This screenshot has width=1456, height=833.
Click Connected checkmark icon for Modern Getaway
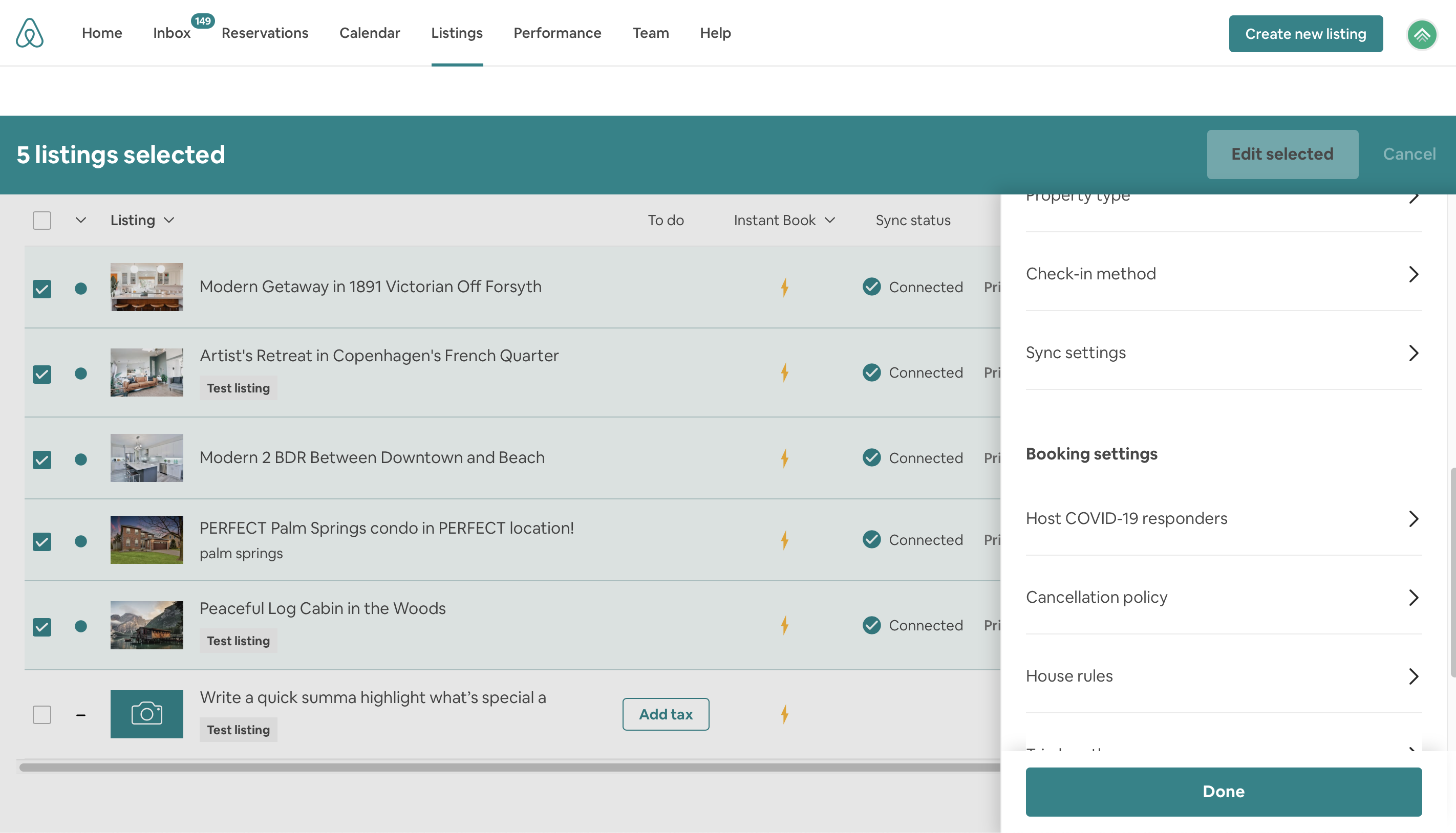click(872, 287)
